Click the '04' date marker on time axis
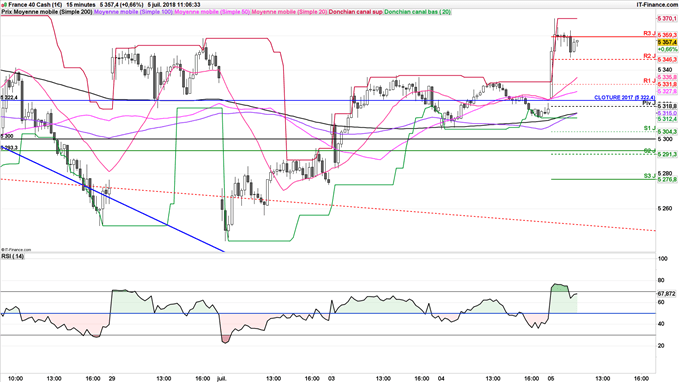 pos(441,379)
